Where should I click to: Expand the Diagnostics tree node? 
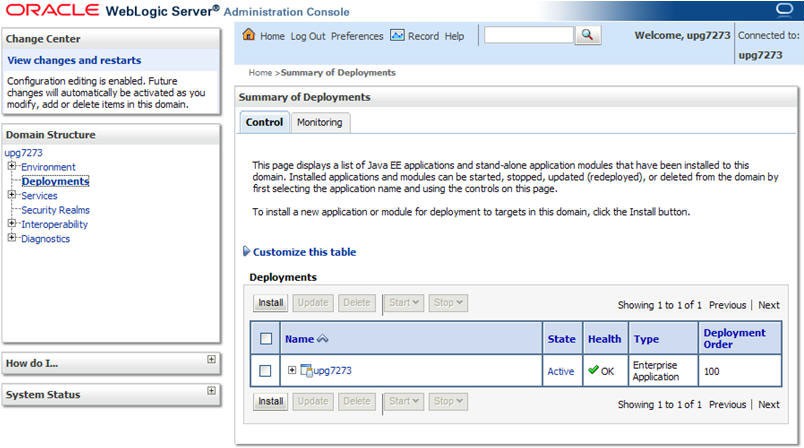pos(12,237)
